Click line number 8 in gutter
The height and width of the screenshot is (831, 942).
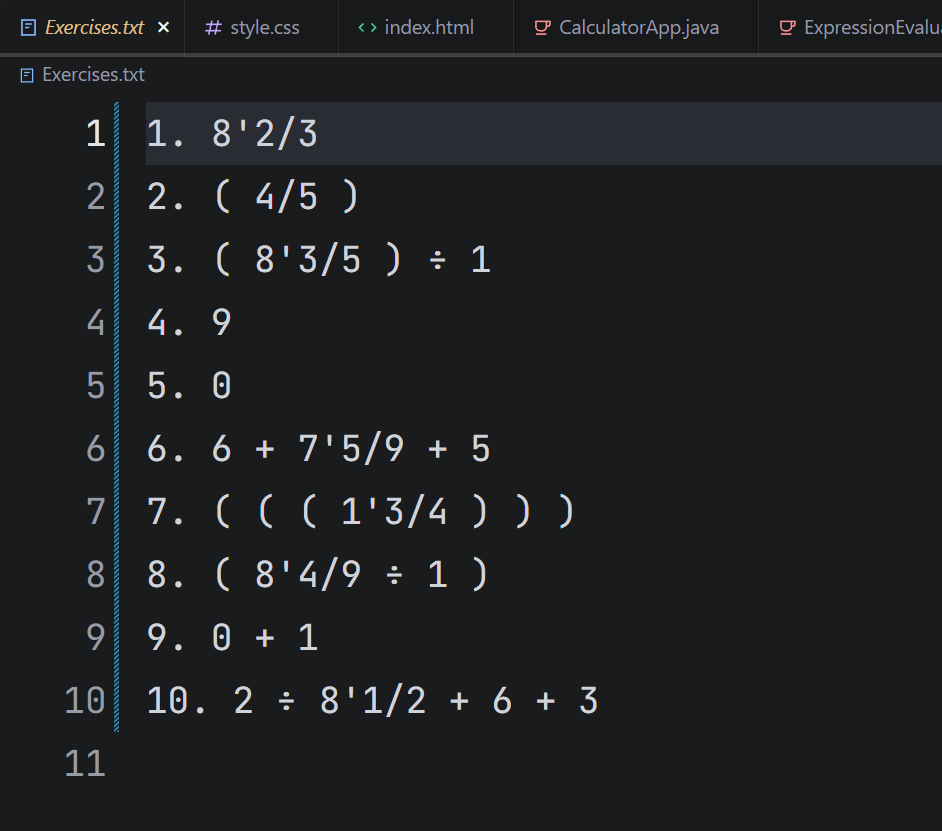click(x=96, y=574)
